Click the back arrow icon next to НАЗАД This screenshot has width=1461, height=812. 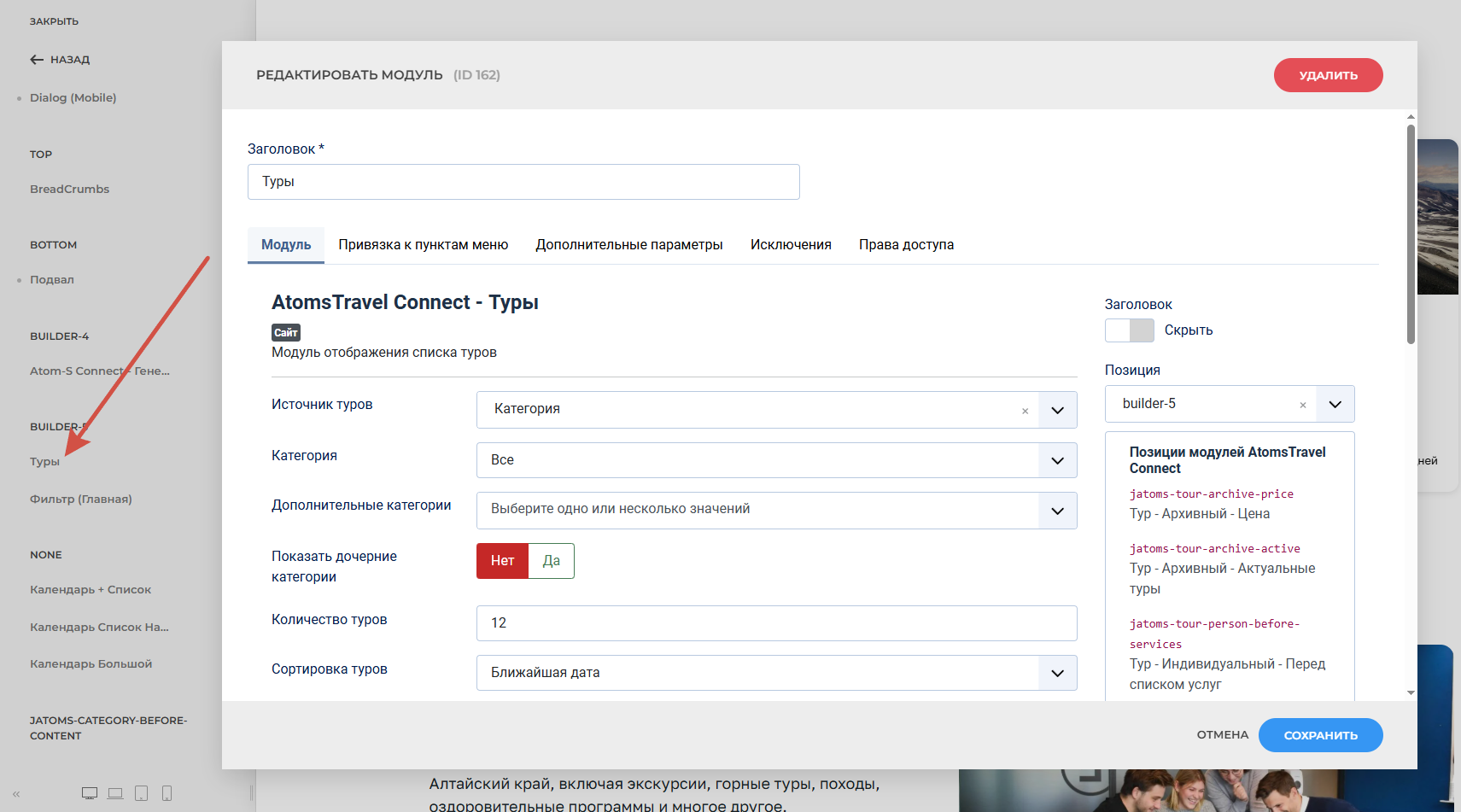(x=37, y=60)
